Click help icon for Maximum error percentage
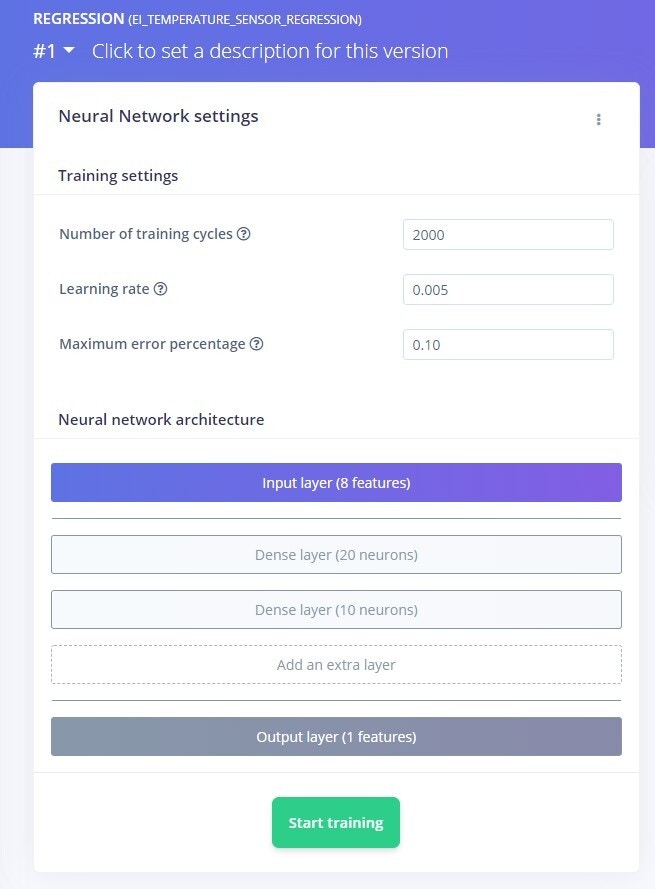The height and width of the screenshot is (889, 655). point(256,344)
